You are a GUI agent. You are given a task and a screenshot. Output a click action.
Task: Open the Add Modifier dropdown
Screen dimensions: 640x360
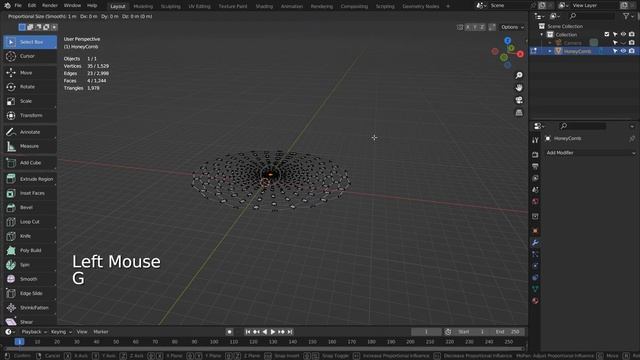coord(591,153)
